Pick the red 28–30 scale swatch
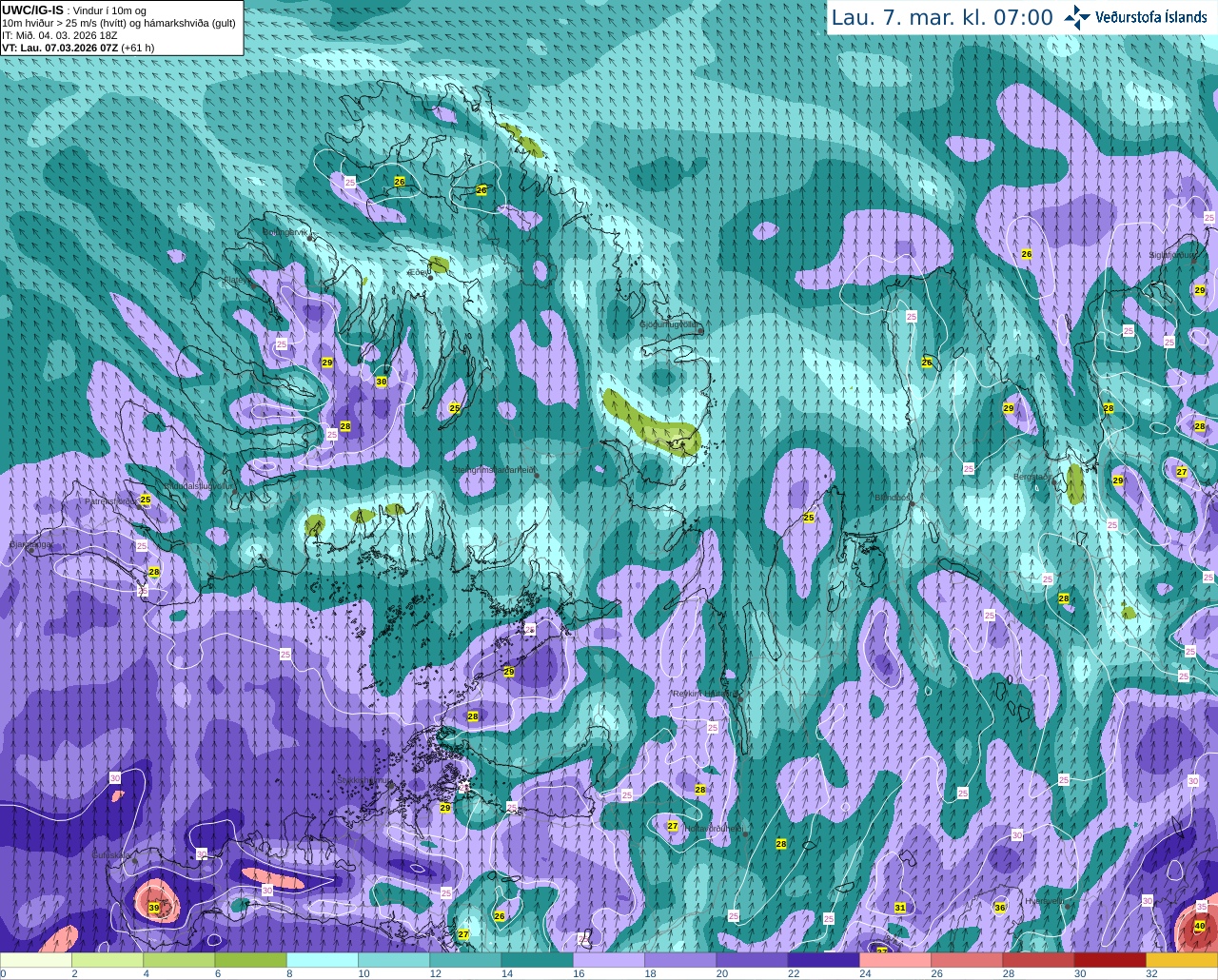Image resolution: width=1218 pixels, height=980 pixels. tap(1038, 960)
